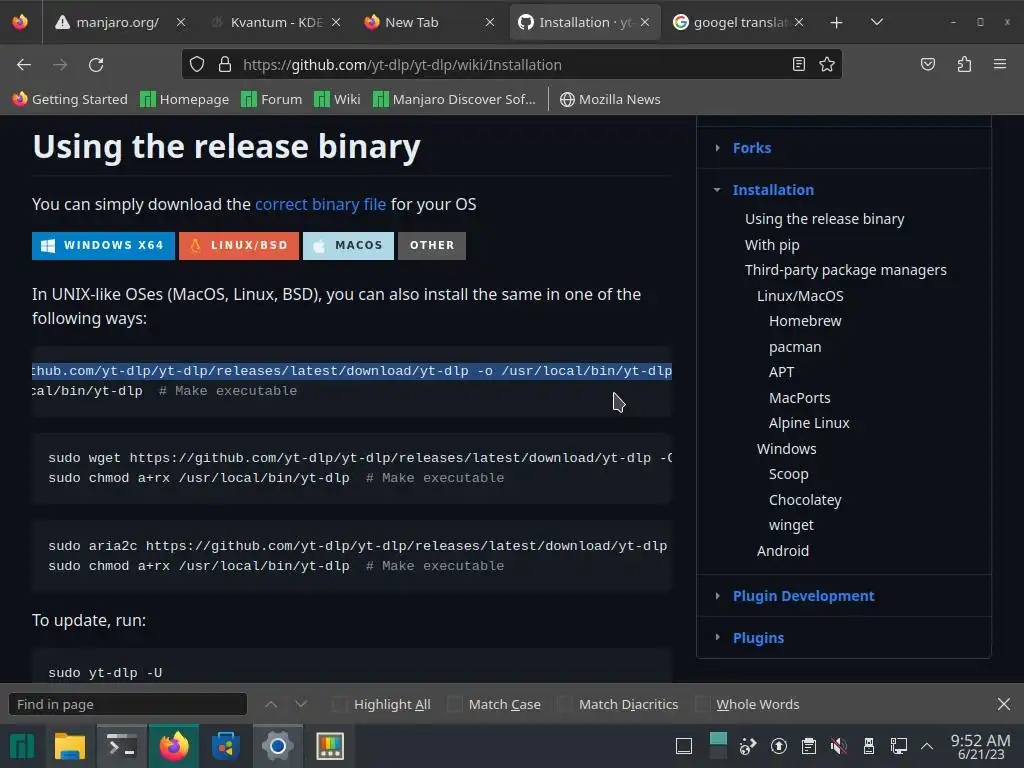Open the Forum bookmark
The width and height of the screenshot is (1024, 768).
(x=272, y=99)
